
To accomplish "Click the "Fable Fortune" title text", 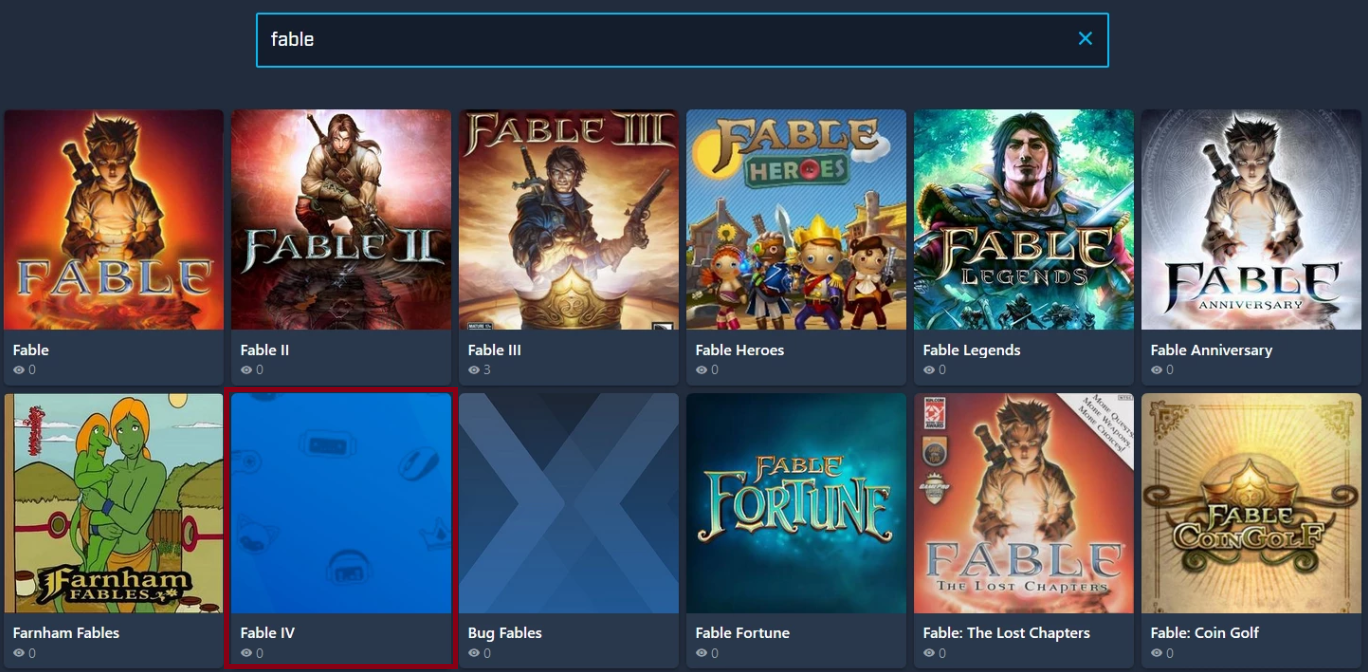I will pos(743,633).
